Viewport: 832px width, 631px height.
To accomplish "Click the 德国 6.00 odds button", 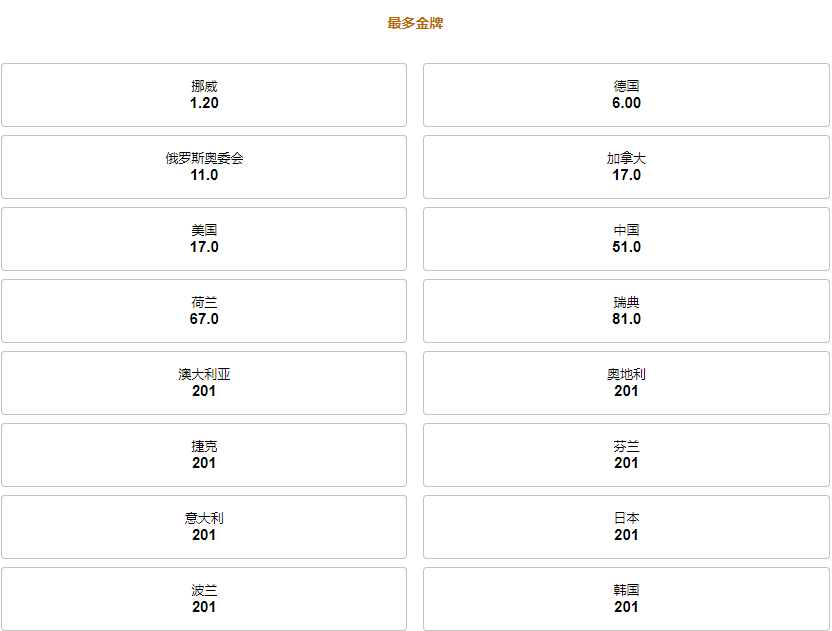I will pos(626,95).
